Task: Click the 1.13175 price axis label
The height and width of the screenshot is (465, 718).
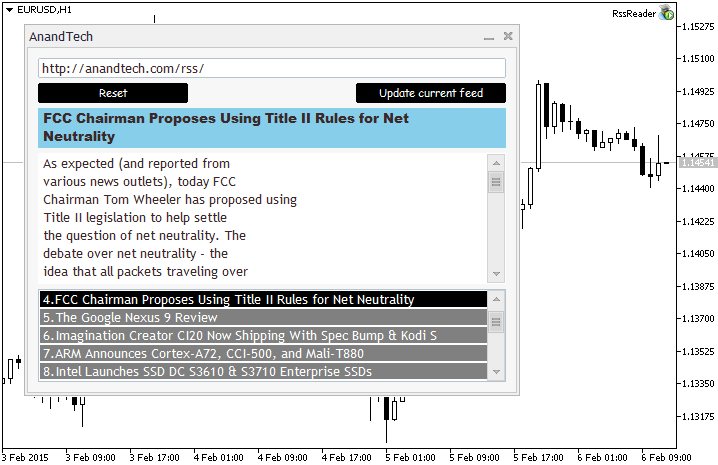Action: (698, 416)
